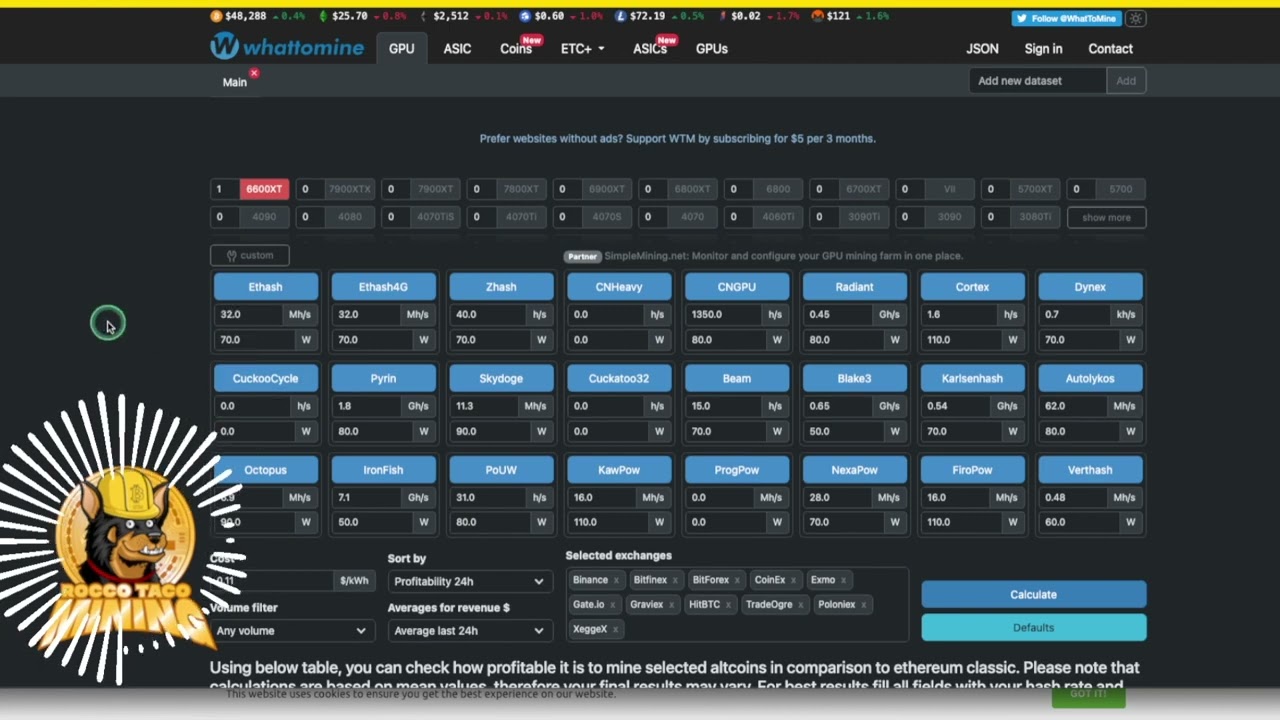Image resolution: width=1280 pixels, height=720 pixels.
Task: Open the Sign in link
Action: click(1043, 48)
